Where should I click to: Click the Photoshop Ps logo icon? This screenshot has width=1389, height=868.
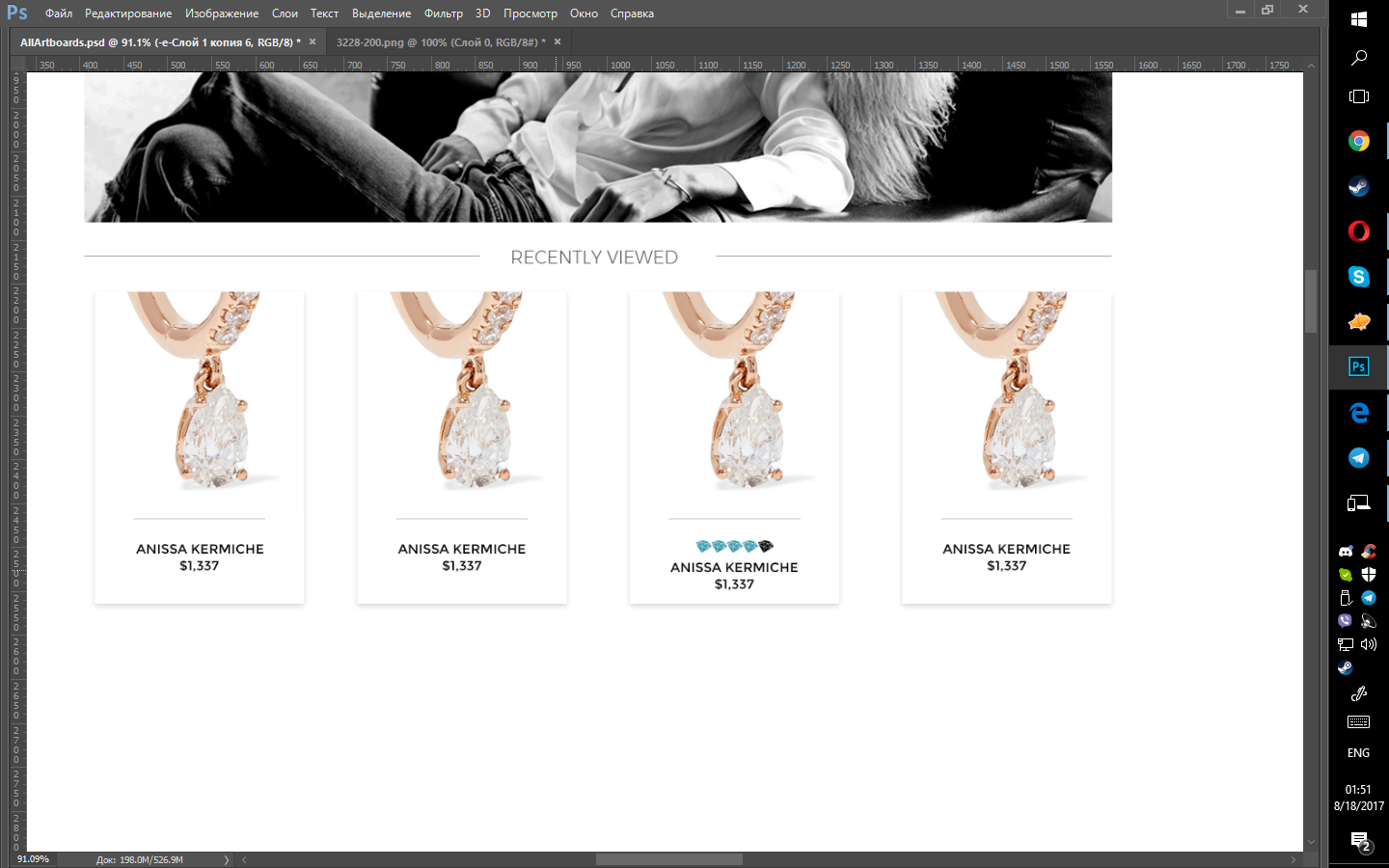tap(17, 13)
